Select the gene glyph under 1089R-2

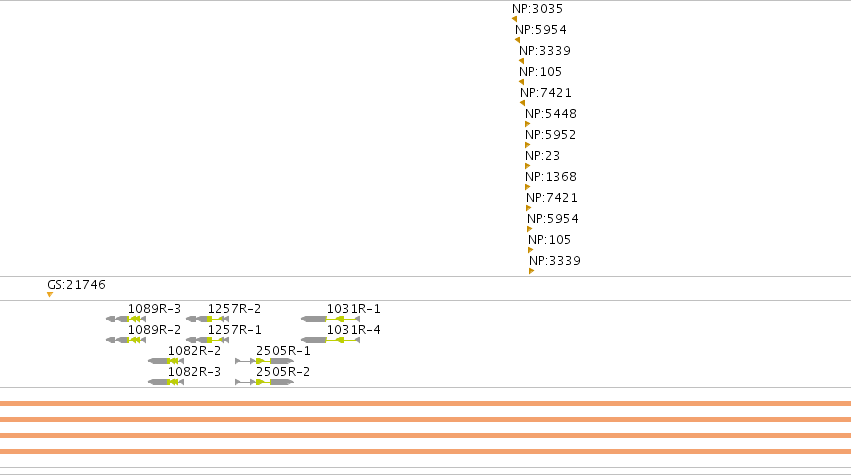[126, 340]
